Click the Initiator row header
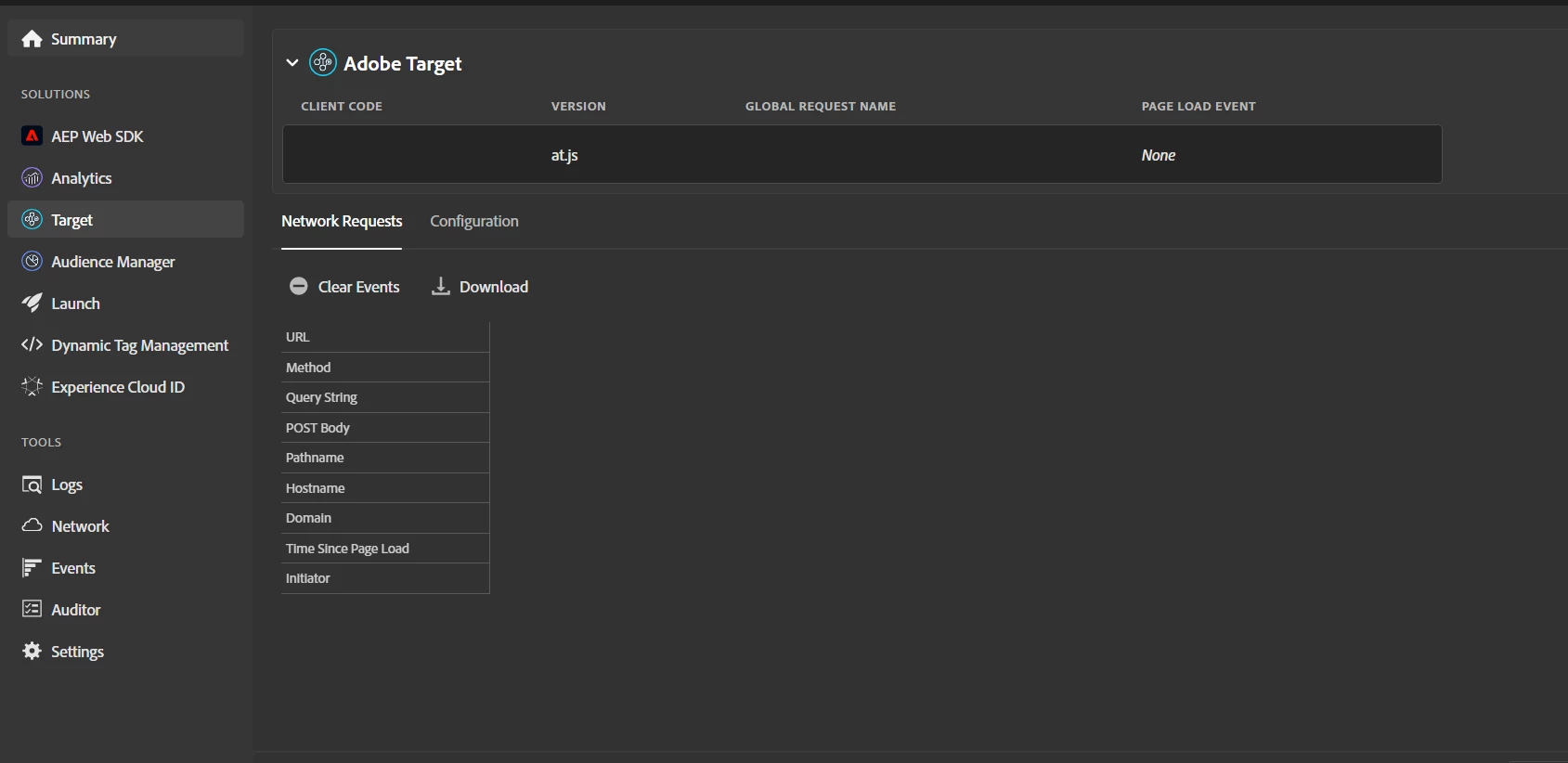Screen dimensions: 1568x763 coord(385,578)
